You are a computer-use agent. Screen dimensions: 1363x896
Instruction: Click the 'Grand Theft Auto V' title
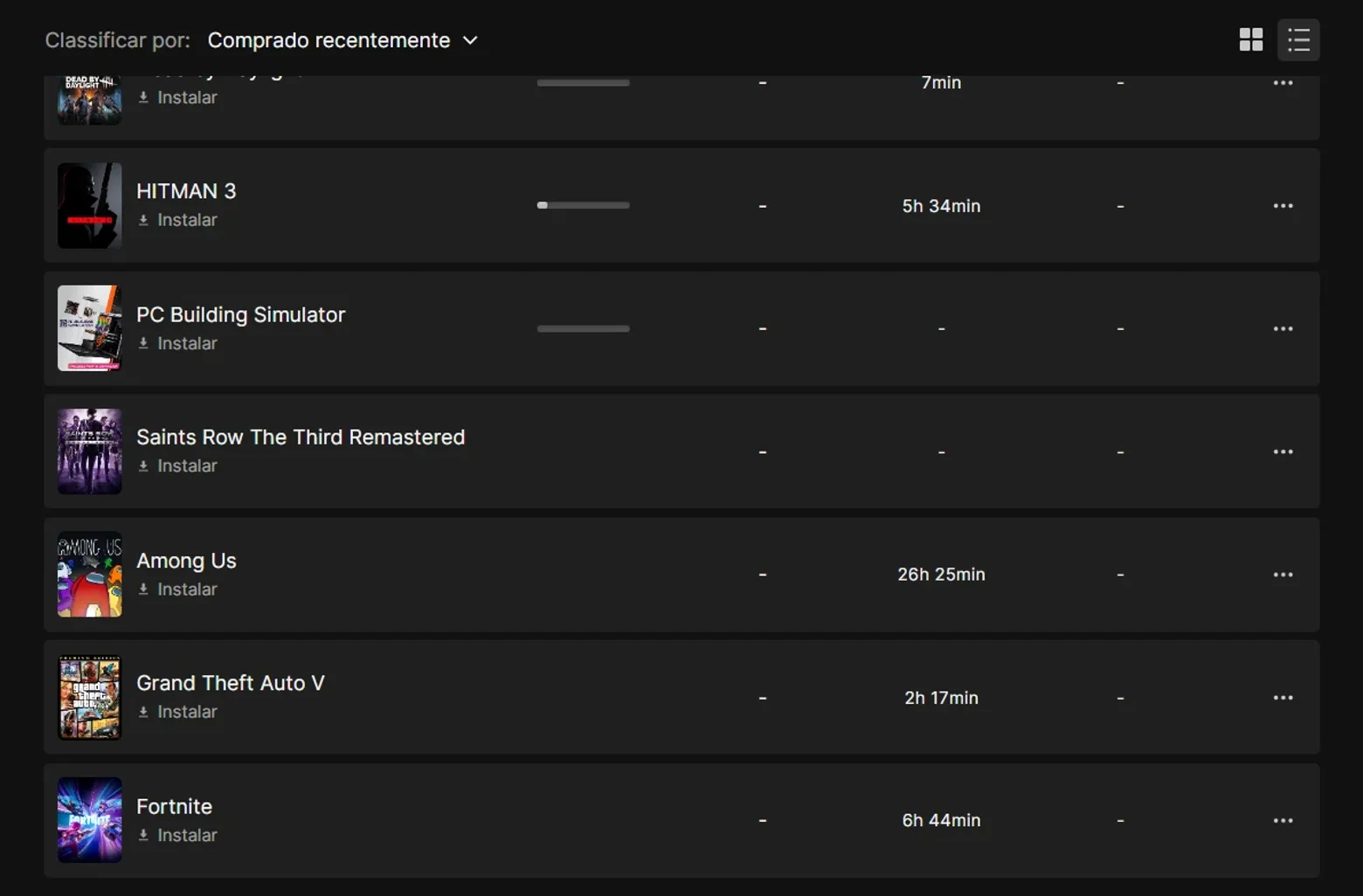coord(231,683)
